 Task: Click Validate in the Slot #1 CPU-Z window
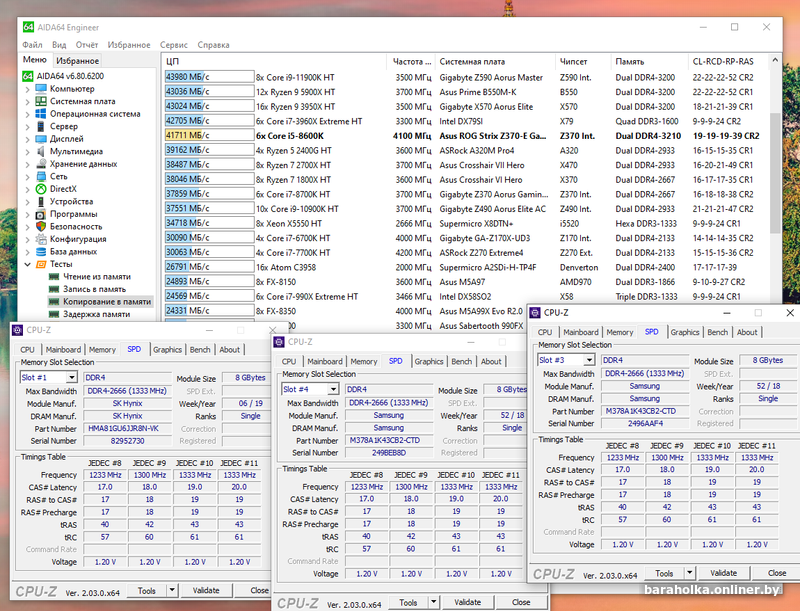point(205,591)
